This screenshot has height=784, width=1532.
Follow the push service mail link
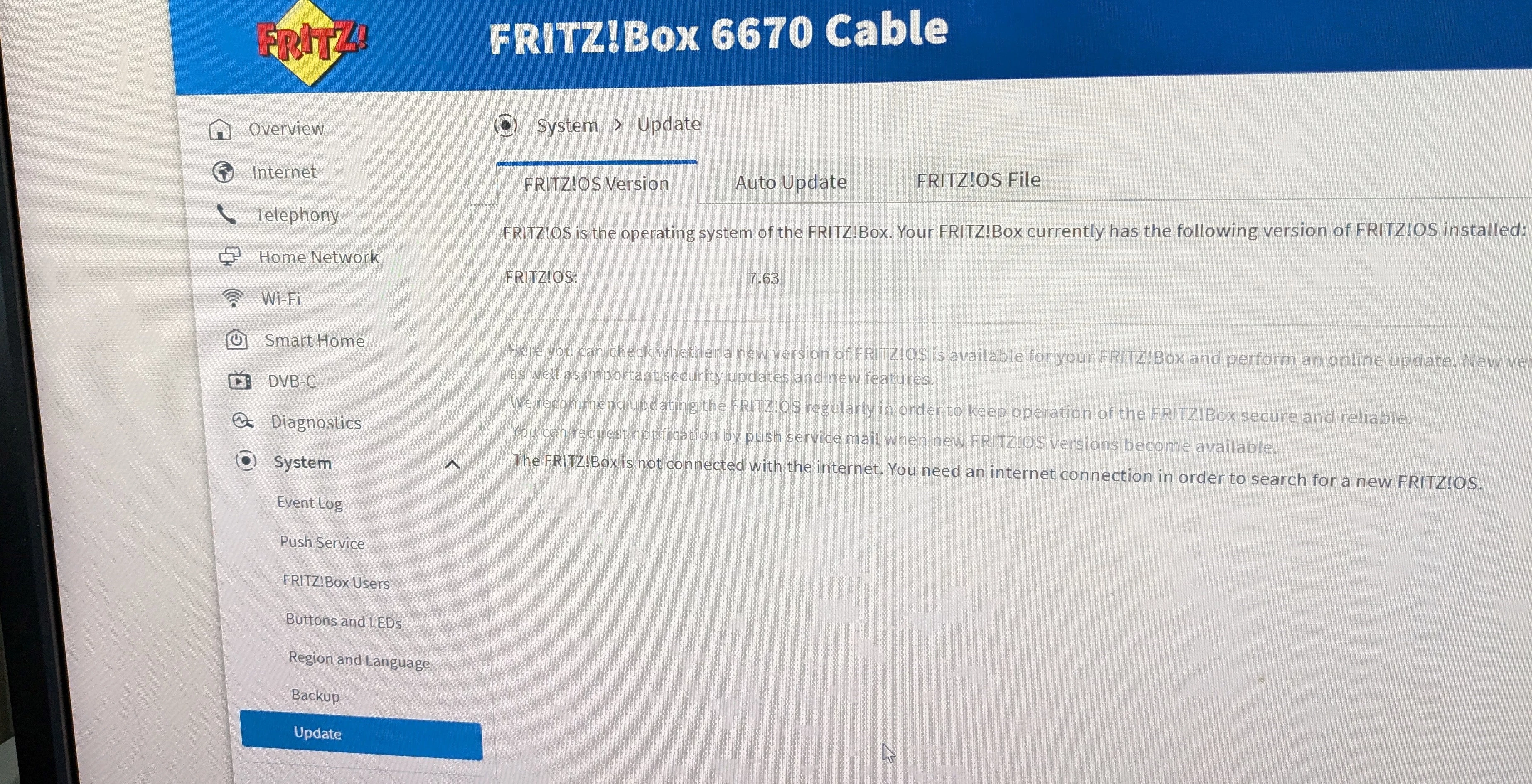[x=812, y=437]
